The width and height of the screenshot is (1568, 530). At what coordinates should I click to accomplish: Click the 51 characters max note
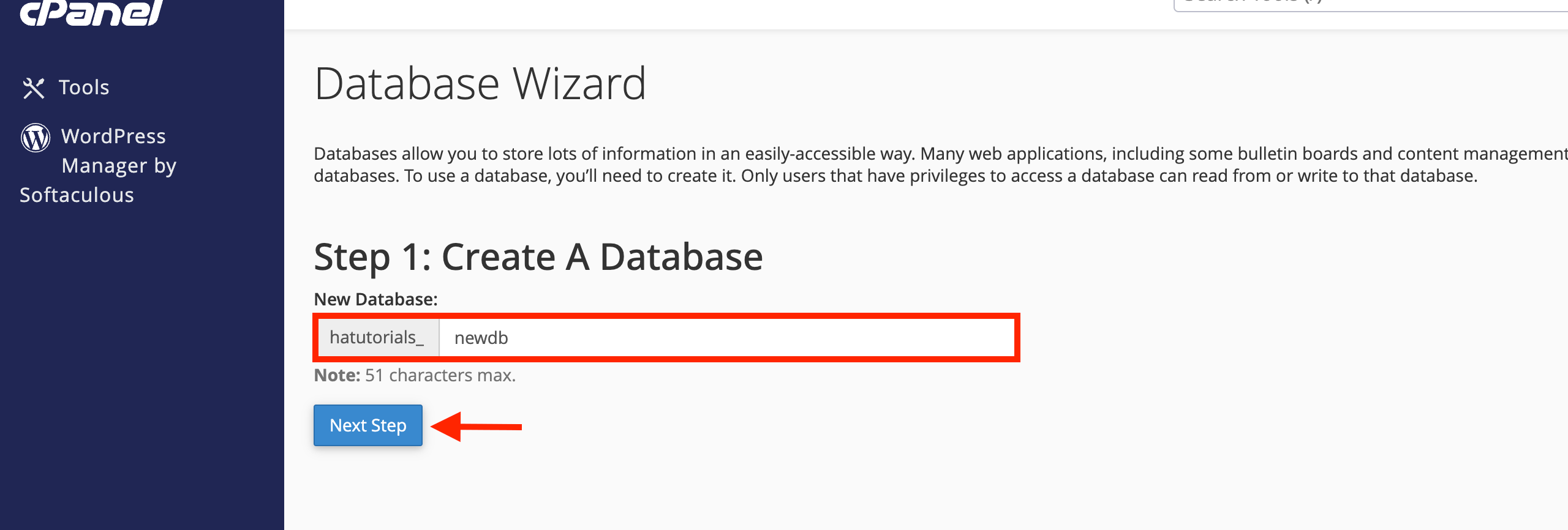click(415, 375)
